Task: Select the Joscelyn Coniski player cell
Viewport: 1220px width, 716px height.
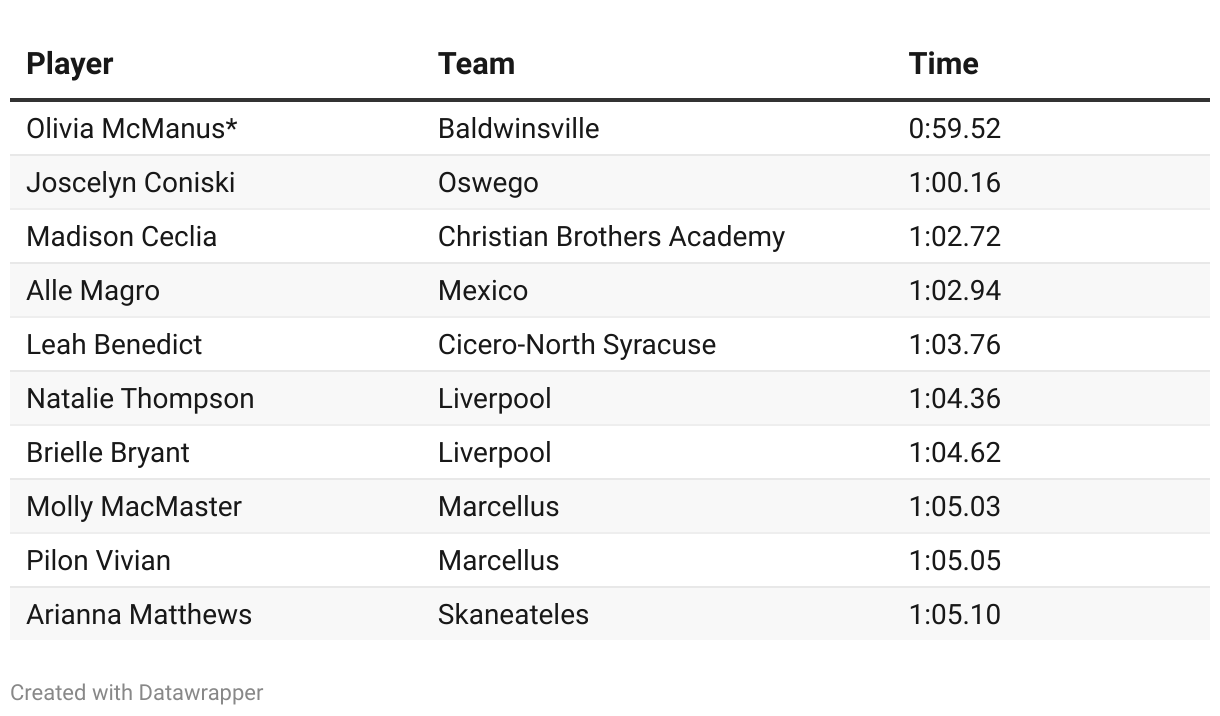Action: (131, 183)
